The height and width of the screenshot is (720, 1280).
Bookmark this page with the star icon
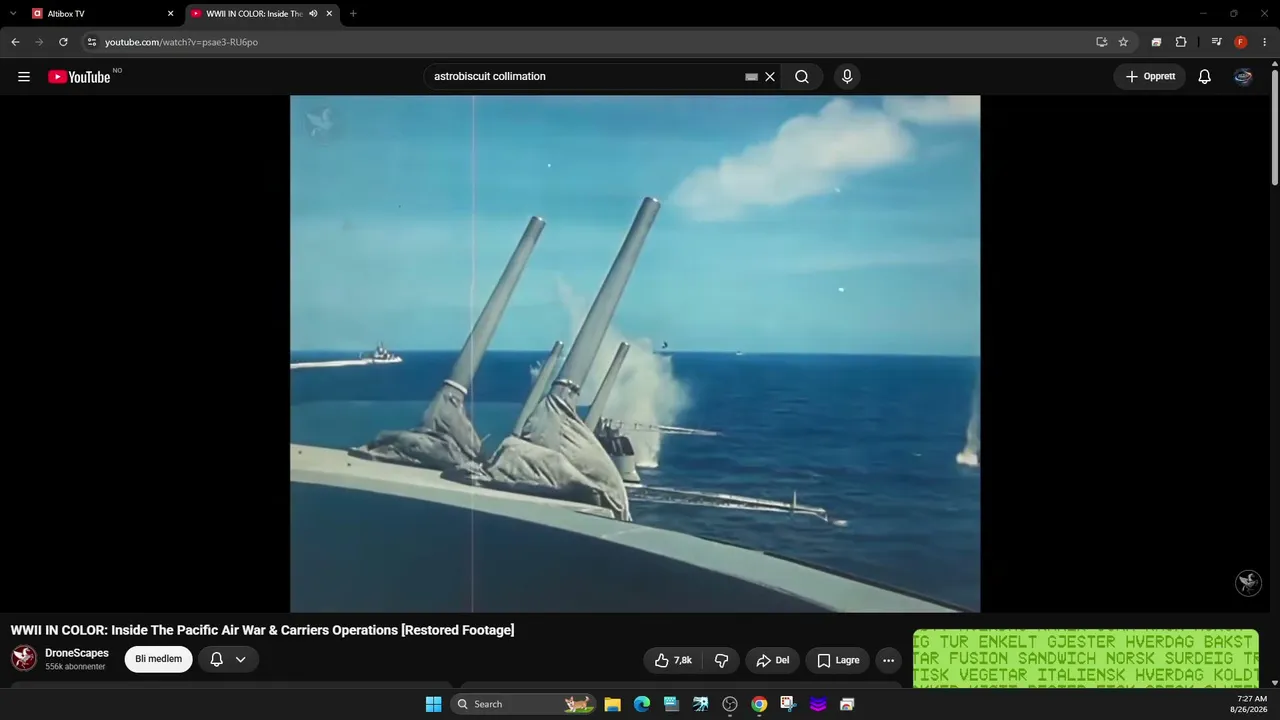[x=1123, y=42]
